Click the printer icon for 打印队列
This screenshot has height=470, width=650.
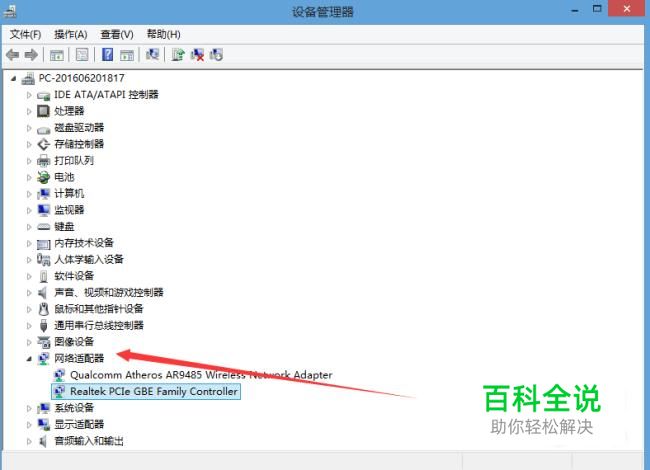click(x=44, y=160)
